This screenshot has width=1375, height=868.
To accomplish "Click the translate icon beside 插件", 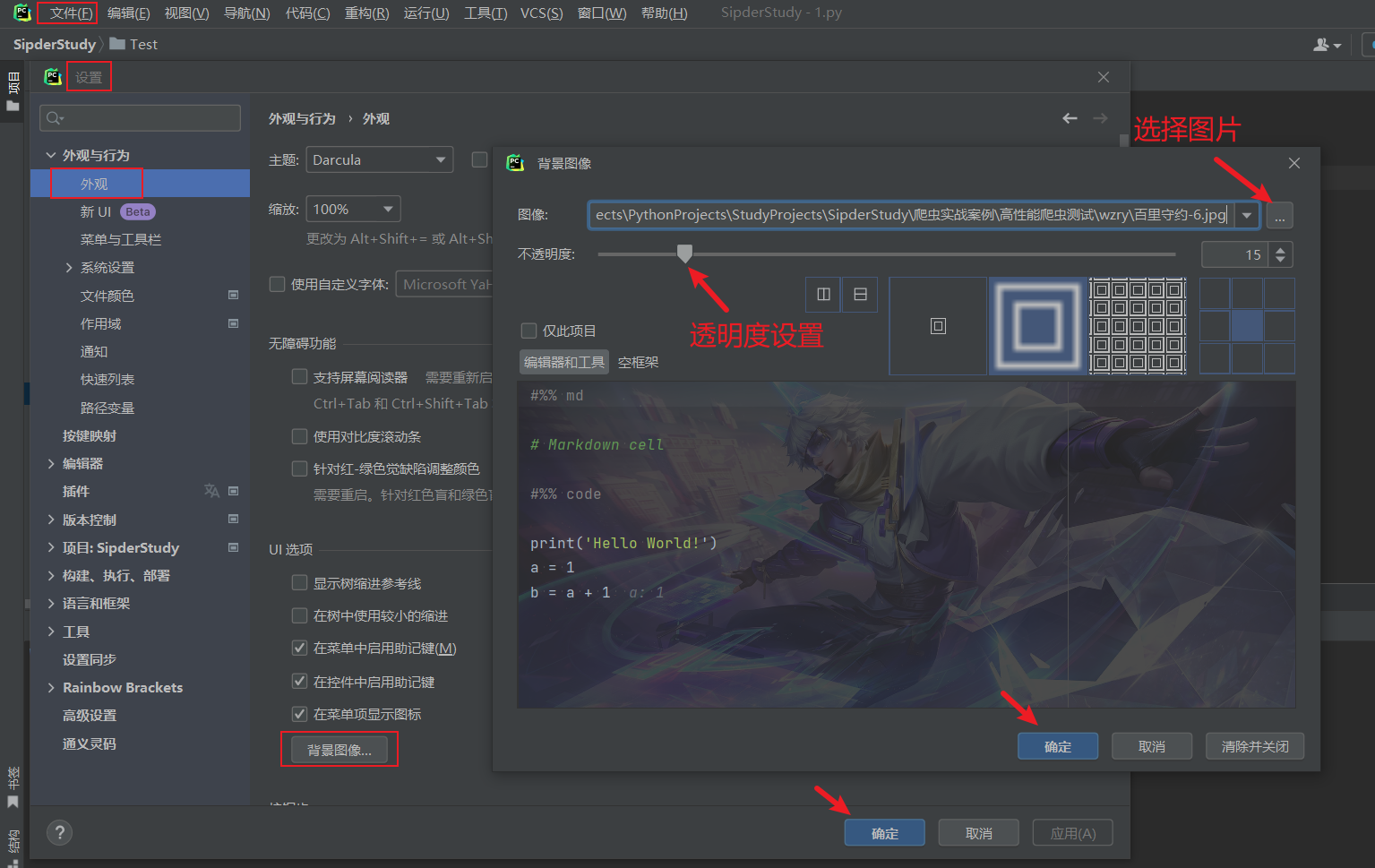I will click(211, 491).
